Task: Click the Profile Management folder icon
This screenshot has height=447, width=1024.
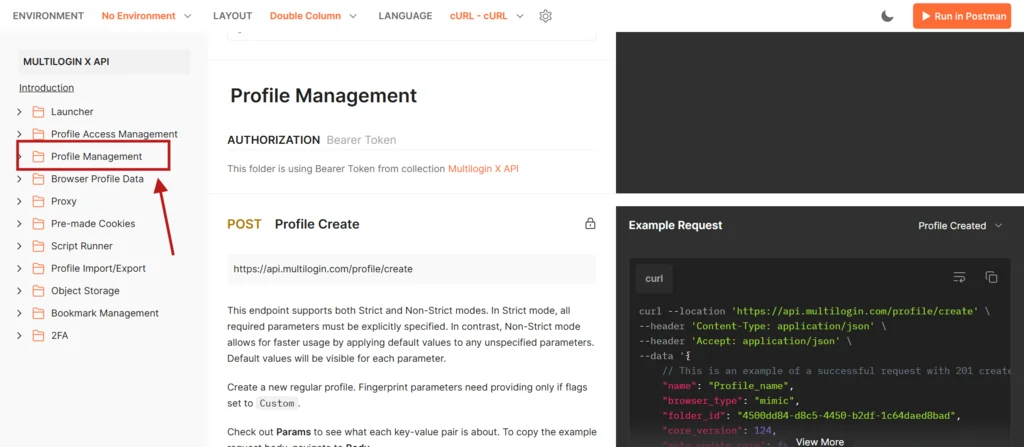Action: click(38, 156)
